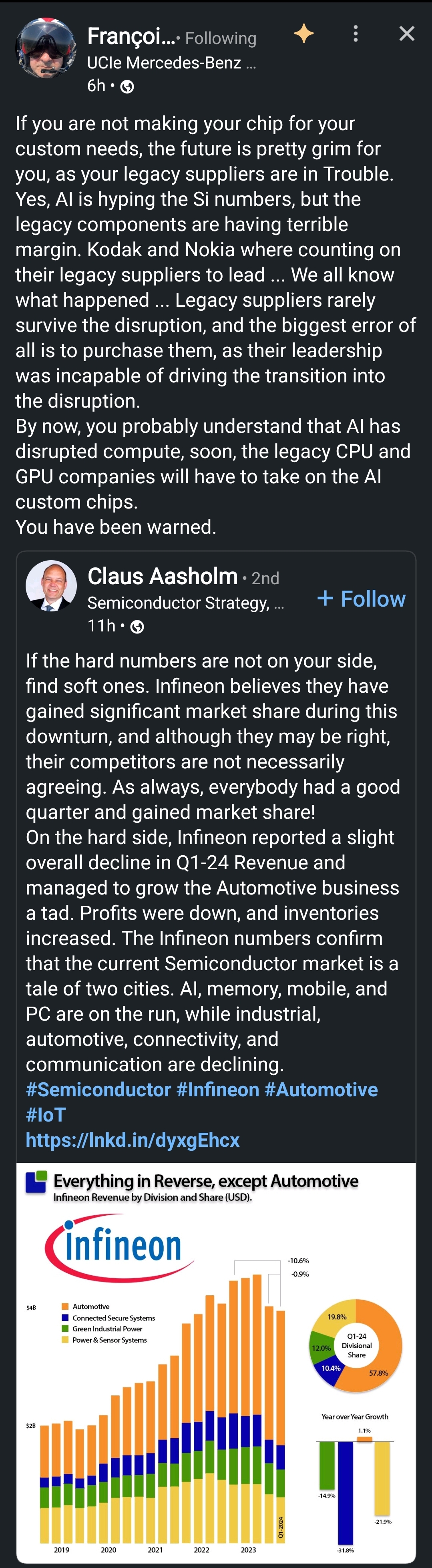Viewport: 432px width, 1568px height.
Task: Expand truncated headline Semiconductor Strategy
Action: [x=186, y=603]
